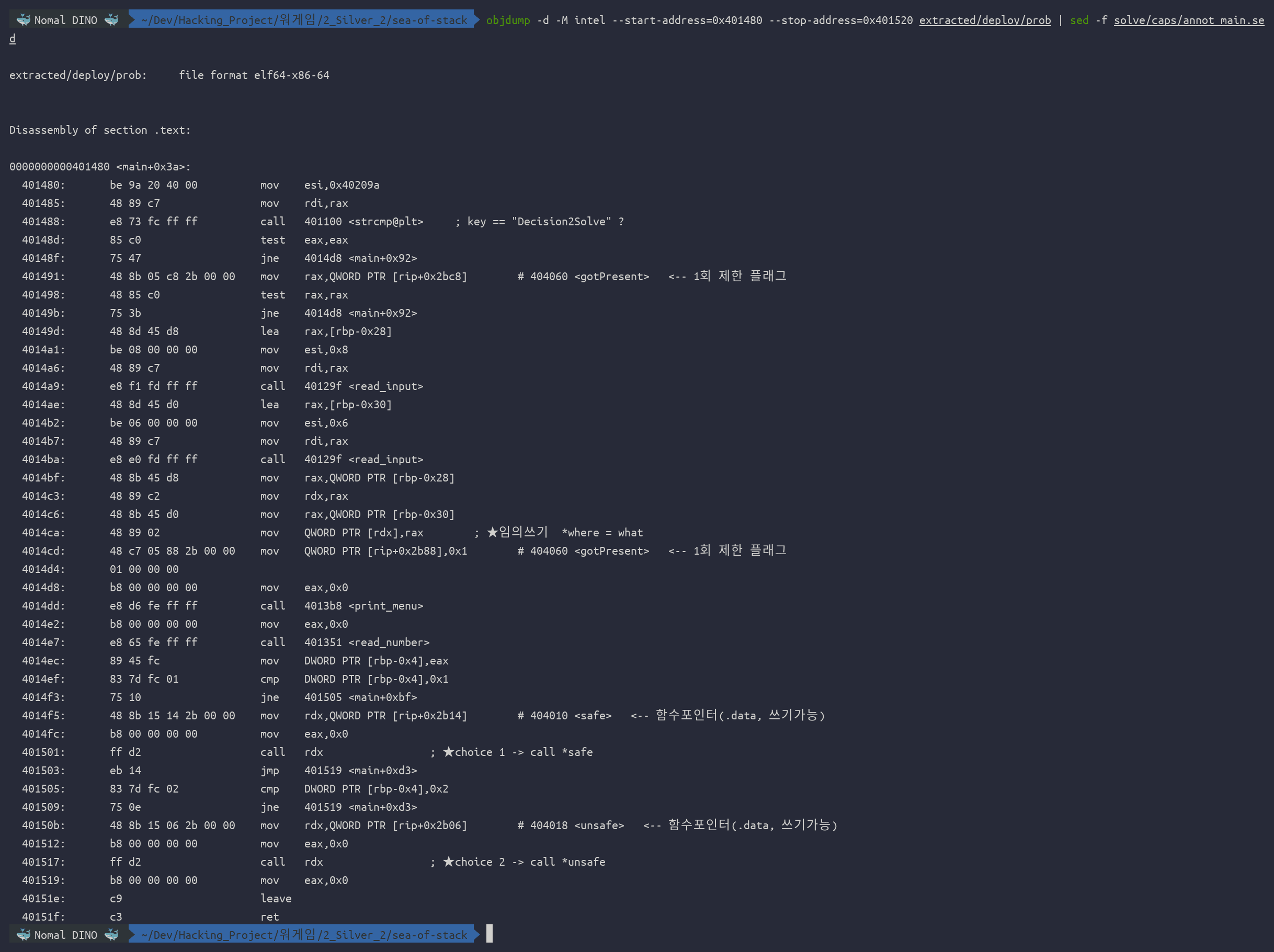Viewport: 1274px width, 952px height.
Task: Click the address 4014cd
Action: click(x=43, y=552)
